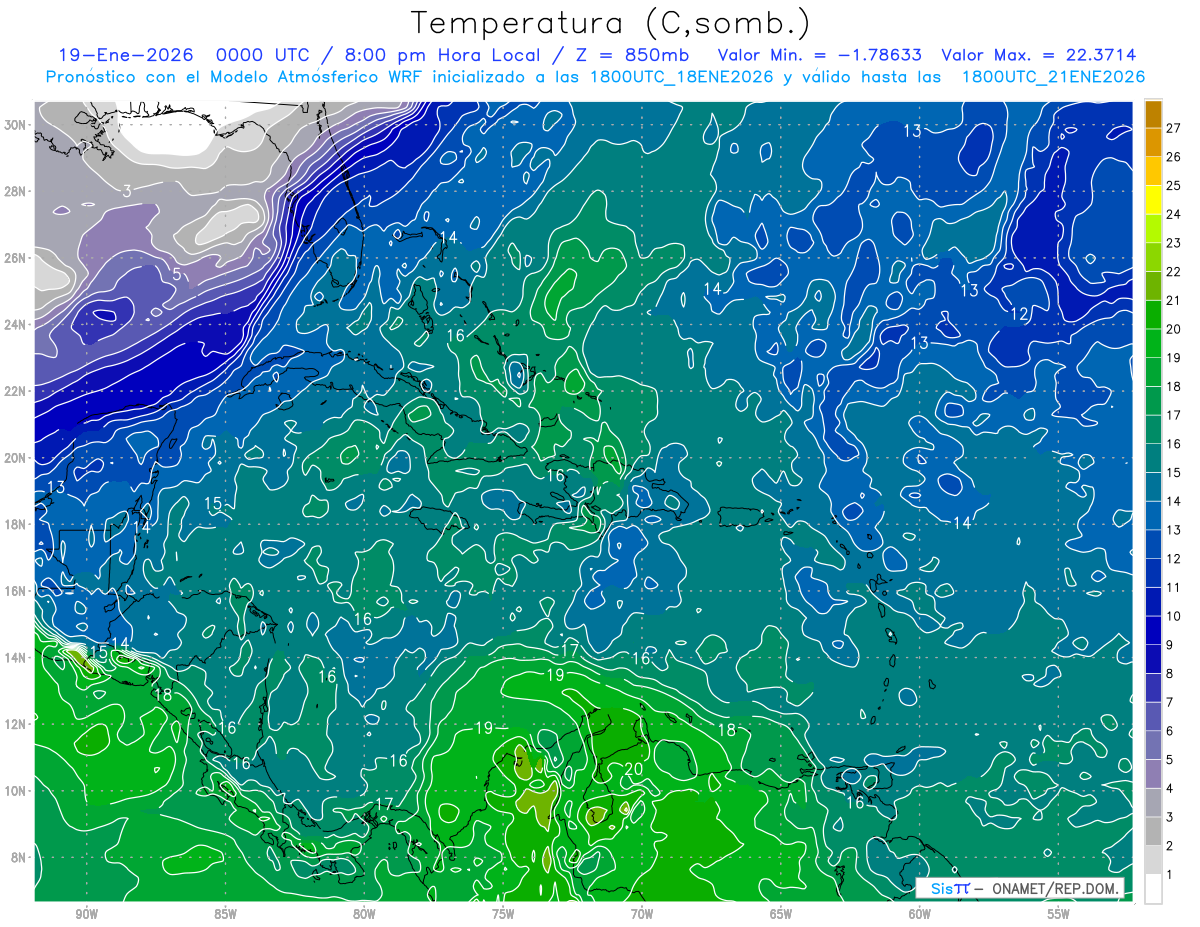Click the '85W' longitude axis label
This screenshot has width=1200, height=927.
point(225,915)
